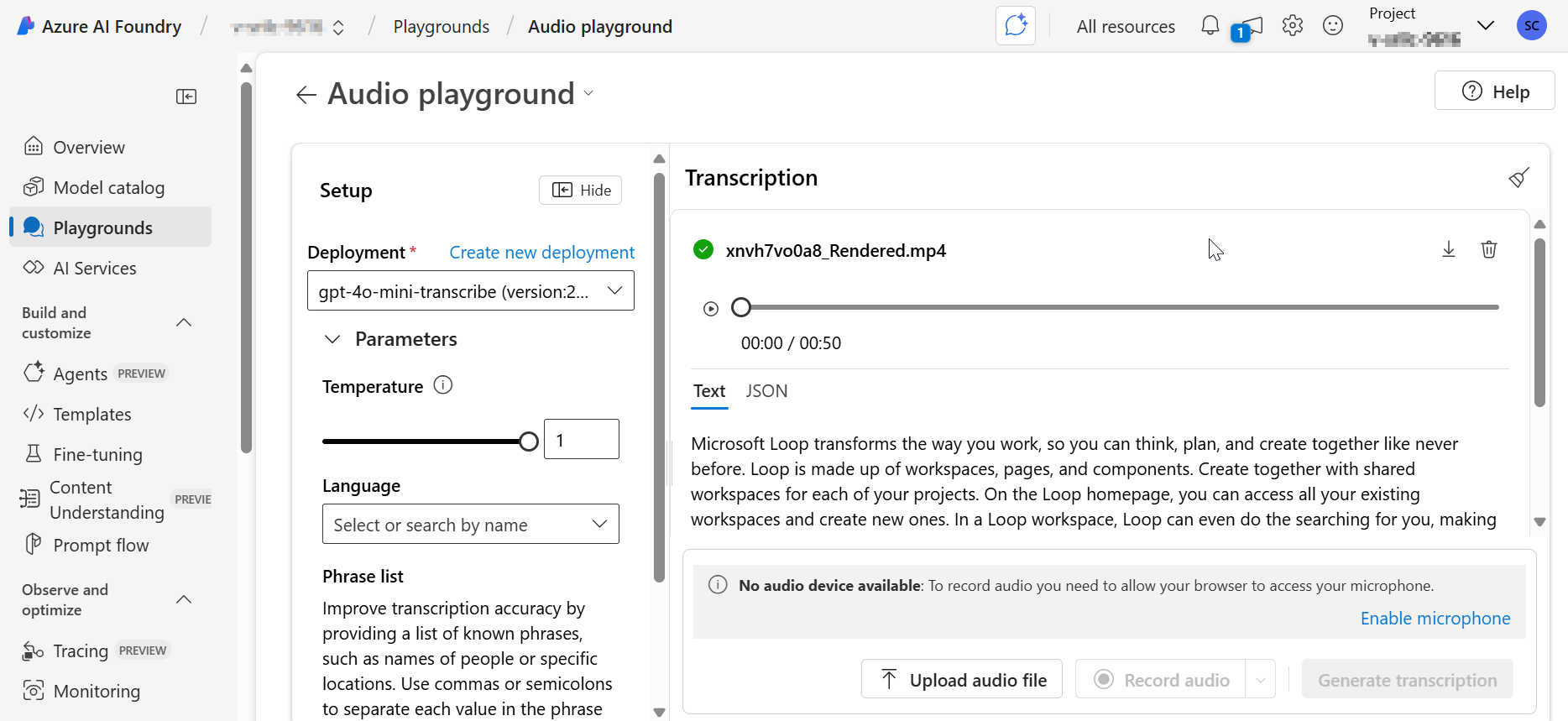Click the Agents sparkle icon
The width and height of the screenshot is (1568, 721).
(x=34, y=372)
